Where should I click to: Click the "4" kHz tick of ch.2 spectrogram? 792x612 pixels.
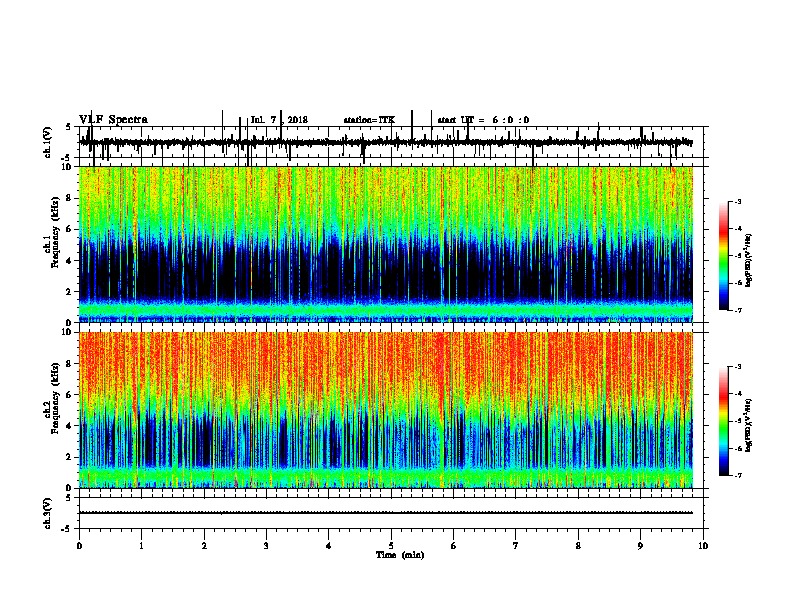pyautogui.click(x=70, y=426)
